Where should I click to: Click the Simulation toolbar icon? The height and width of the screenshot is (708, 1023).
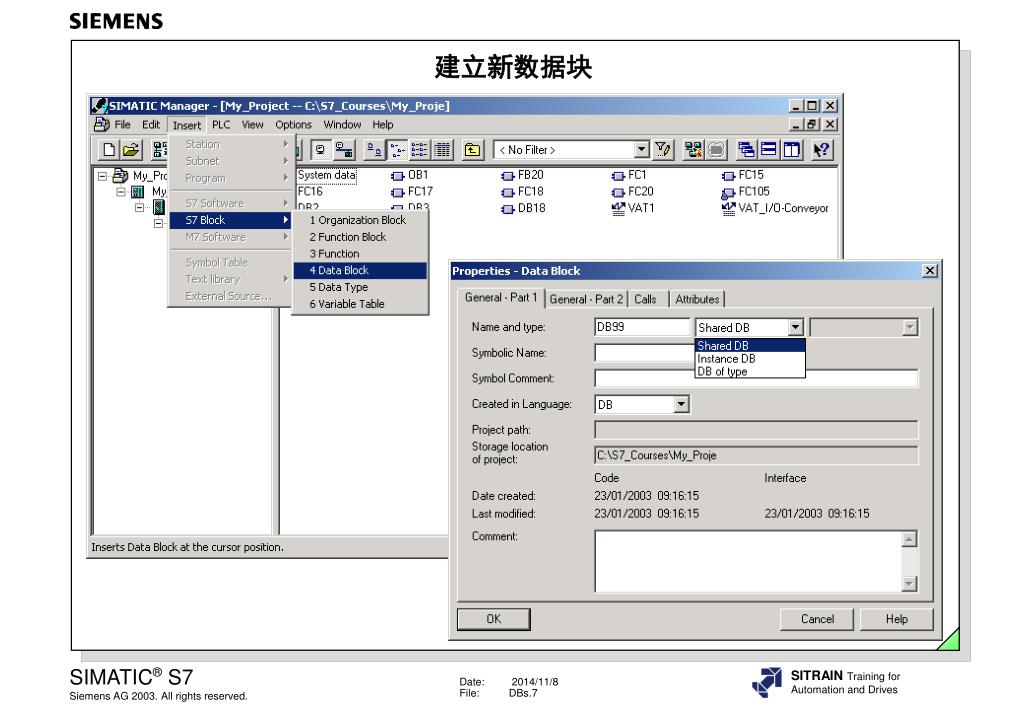(x=716, y=149)
